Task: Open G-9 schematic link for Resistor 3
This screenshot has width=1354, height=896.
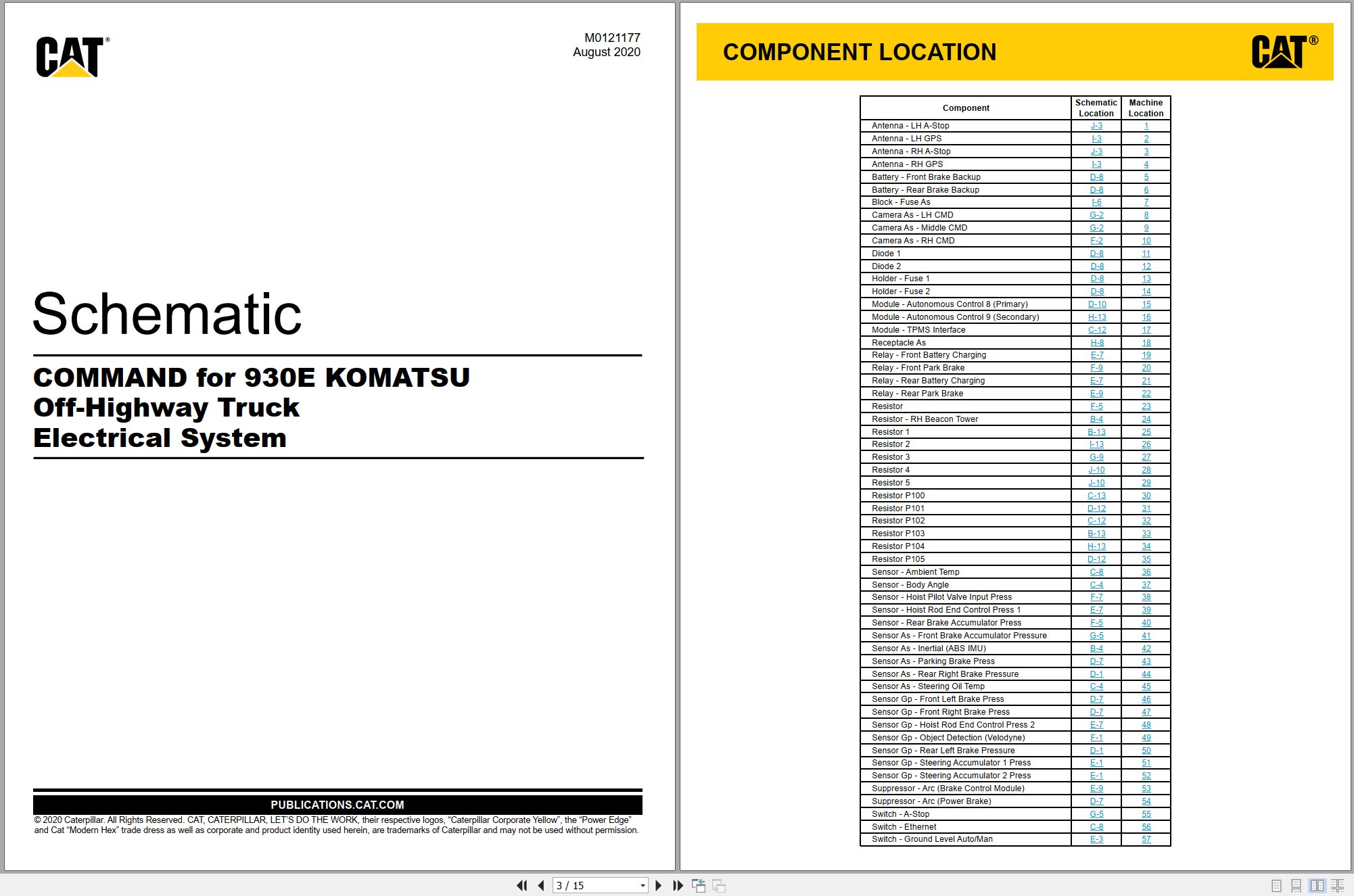Action: click(1096, 457)
